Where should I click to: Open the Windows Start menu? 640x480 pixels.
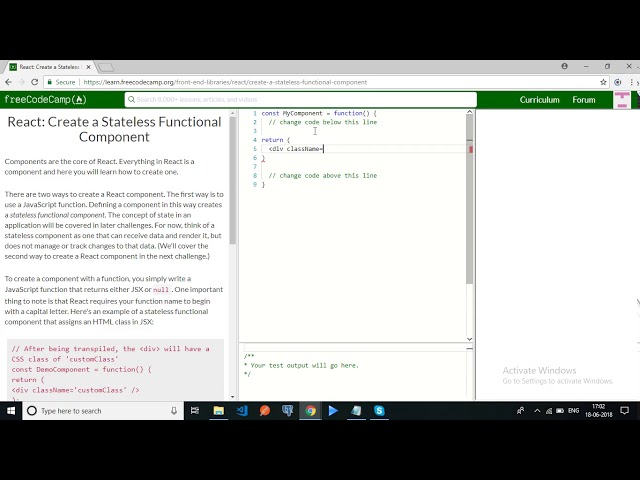11,411
